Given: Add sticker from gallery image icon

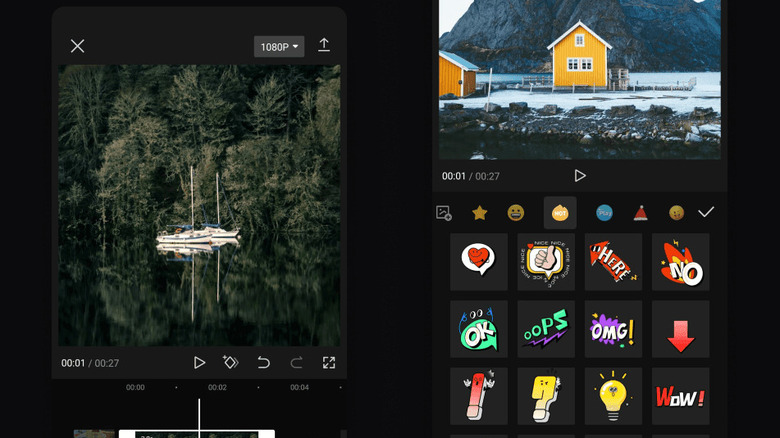Looking at the screenshot, I should [444, 213].
